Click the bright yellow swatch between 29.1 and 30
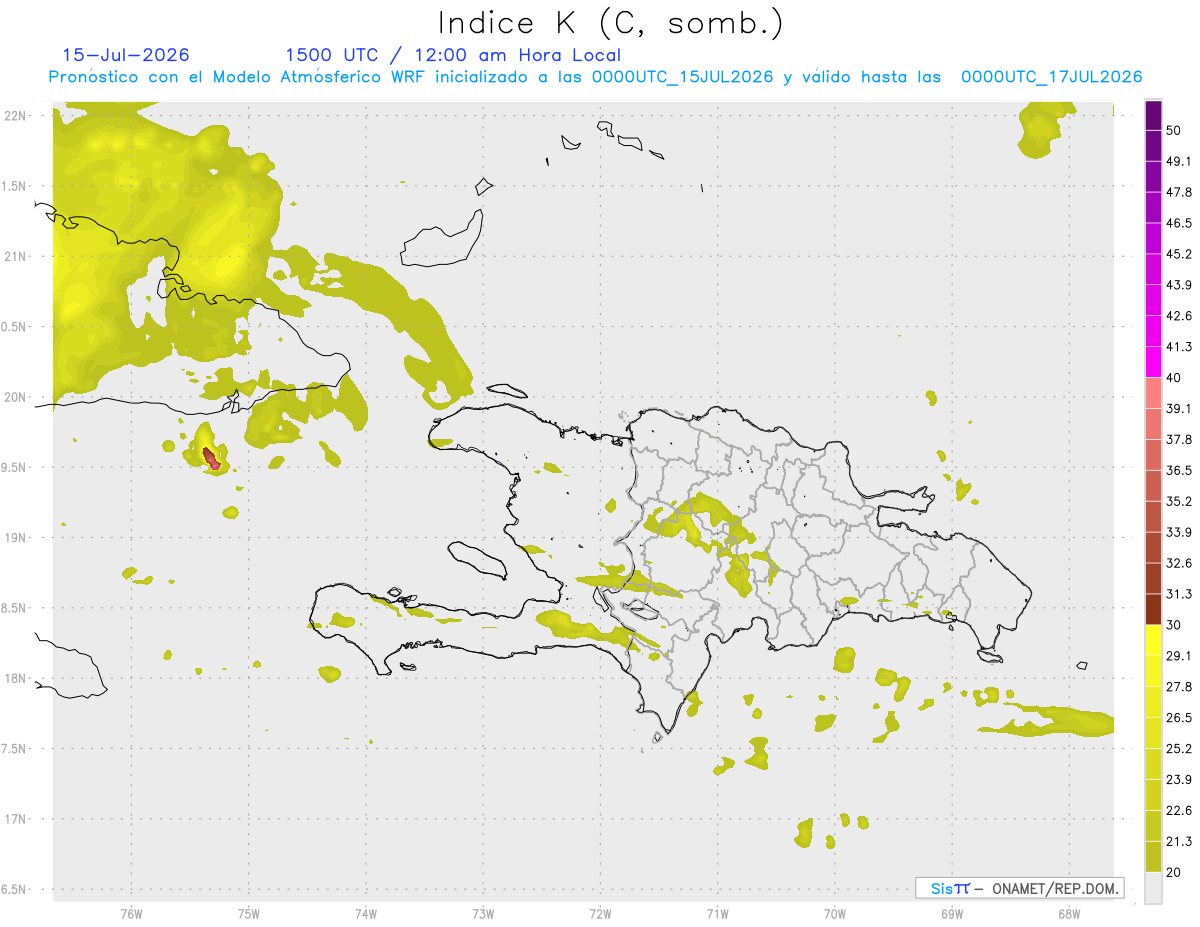Image resolution: width=1200 pixels, height=927 pixels. [x=1153, y=640]
